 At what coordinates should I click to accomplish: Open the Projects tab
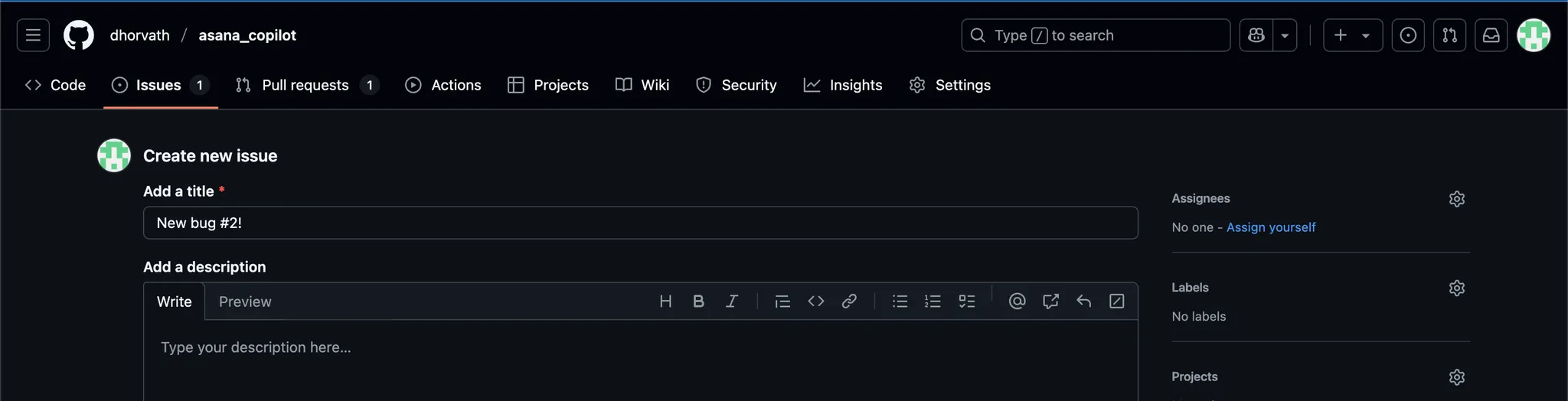[x=548, y=85]
